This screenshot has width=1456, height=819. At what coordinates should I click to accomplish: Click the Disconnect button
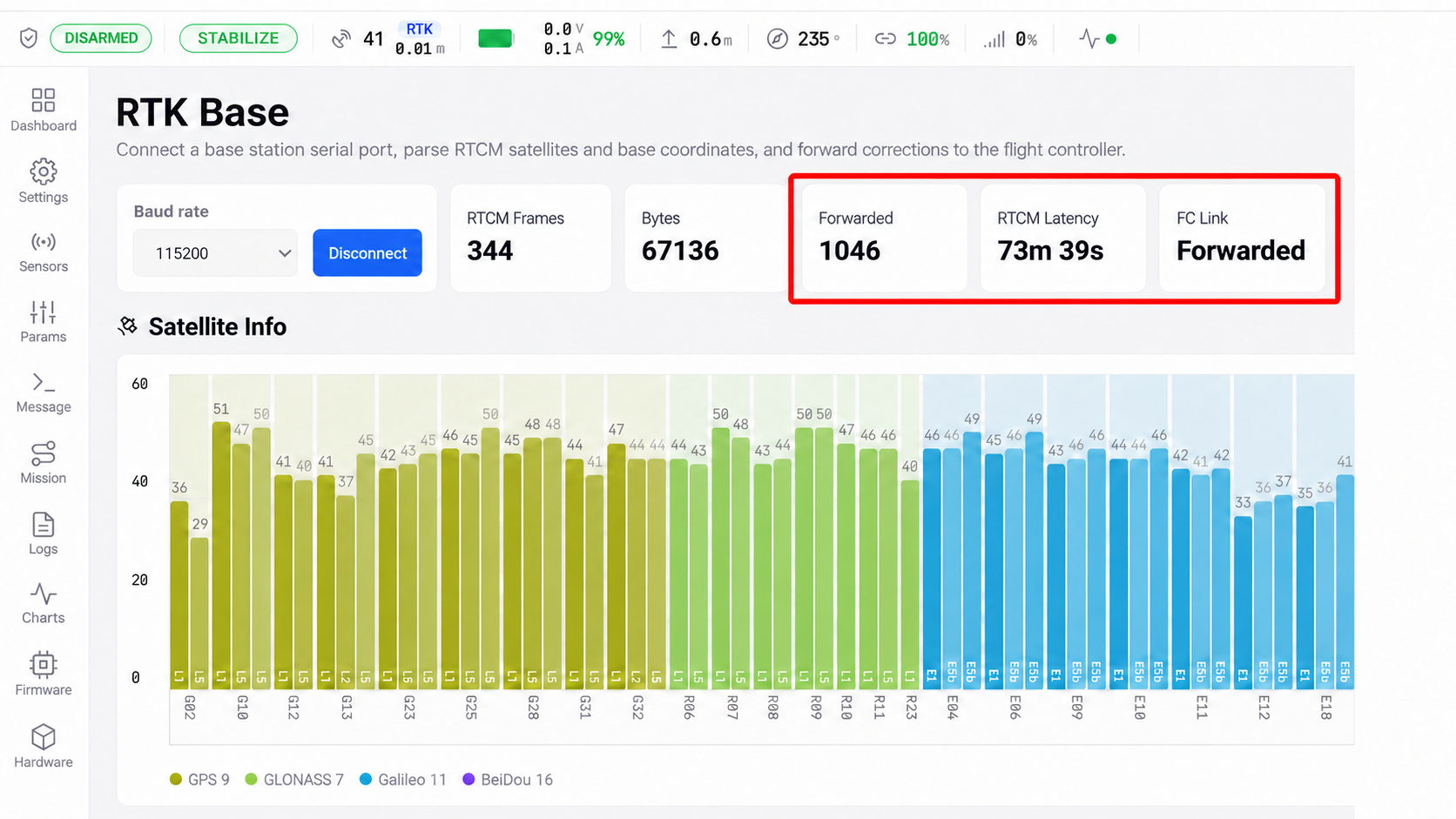367,253
